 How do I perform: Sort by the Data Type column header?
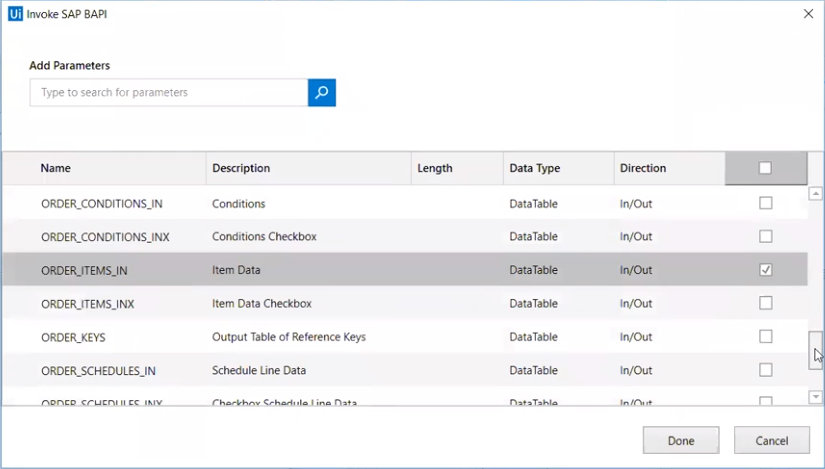point(559,168)
